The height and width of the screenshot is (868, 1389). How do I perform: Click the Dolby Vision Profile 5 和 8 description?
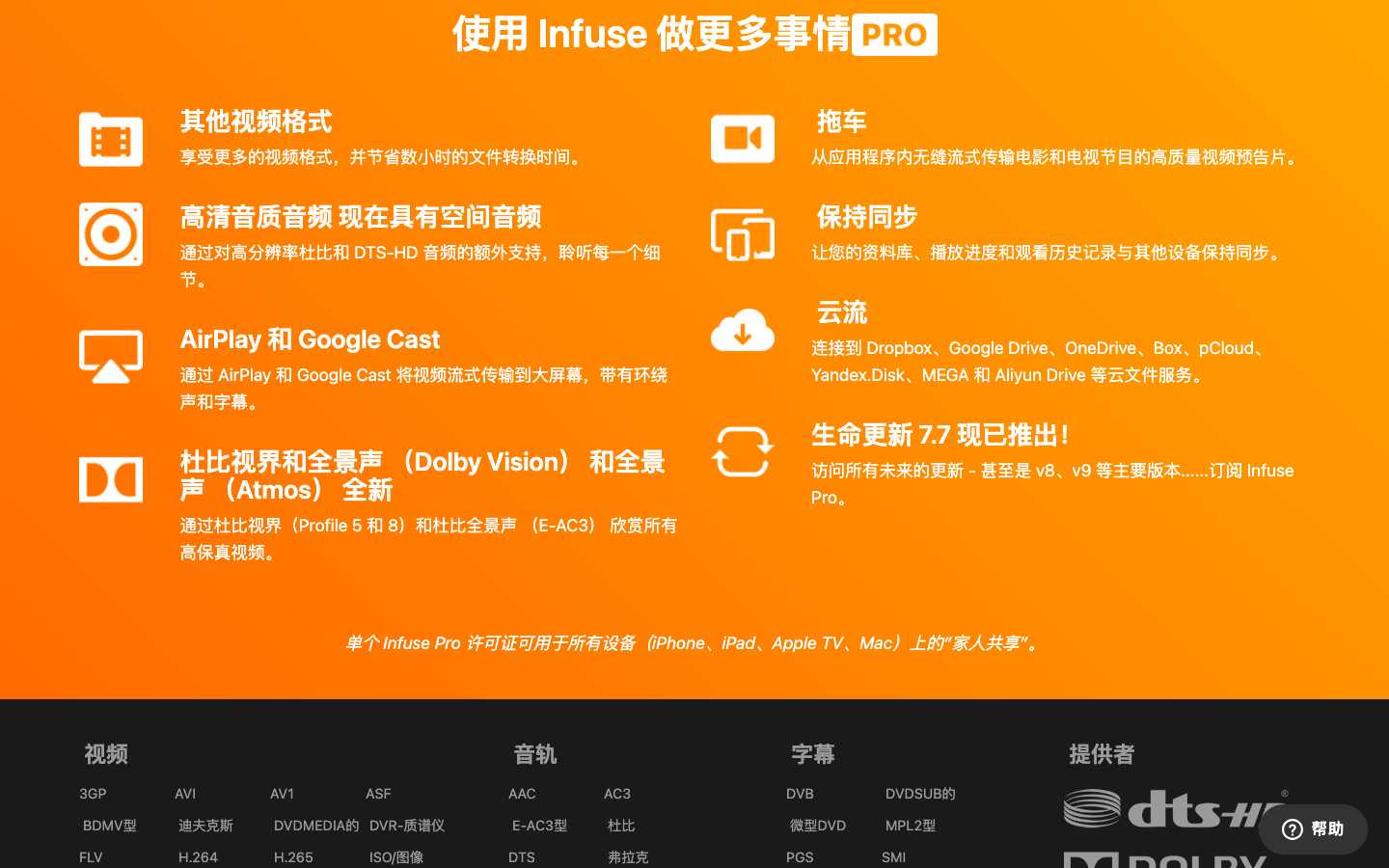pos(428,539)
